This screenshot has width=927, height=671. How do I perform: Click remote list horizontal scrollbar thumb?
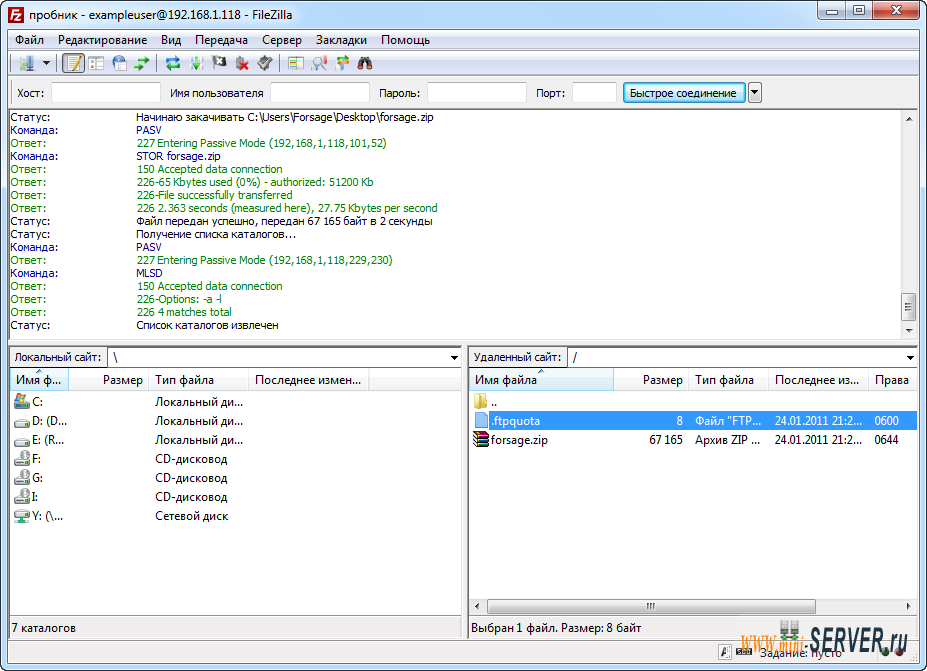pos(651,606)
